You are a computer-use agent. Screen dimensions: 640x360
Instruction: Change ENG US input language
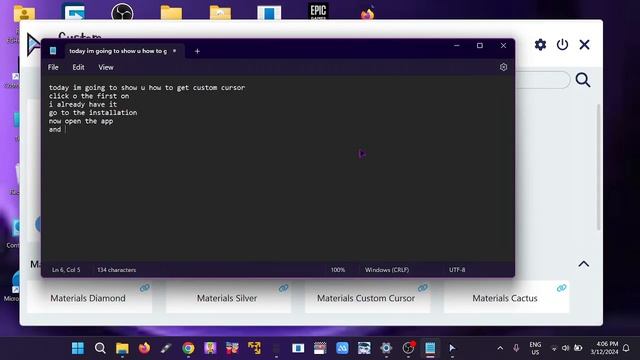(x=535, y=348)
